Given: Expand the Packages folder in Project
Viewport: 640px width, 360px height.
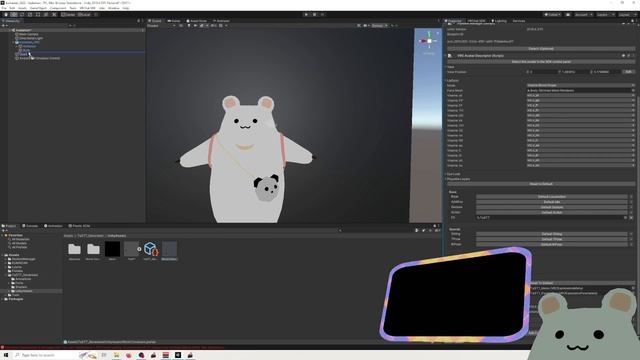Looking at the screenshot, I should [x=3, y=299].
